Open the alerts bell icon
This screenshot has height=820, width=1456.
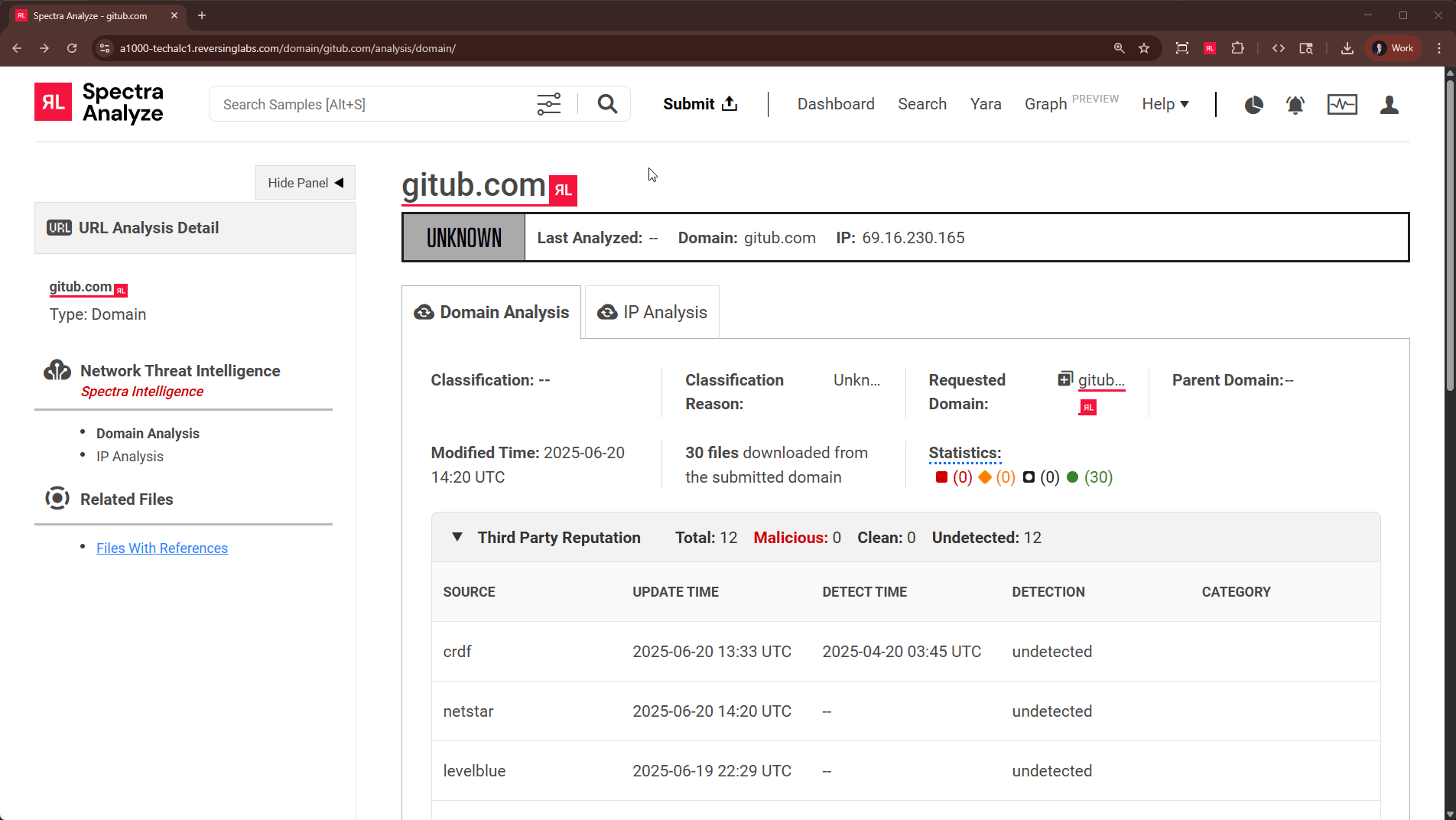coord(1295,105)
